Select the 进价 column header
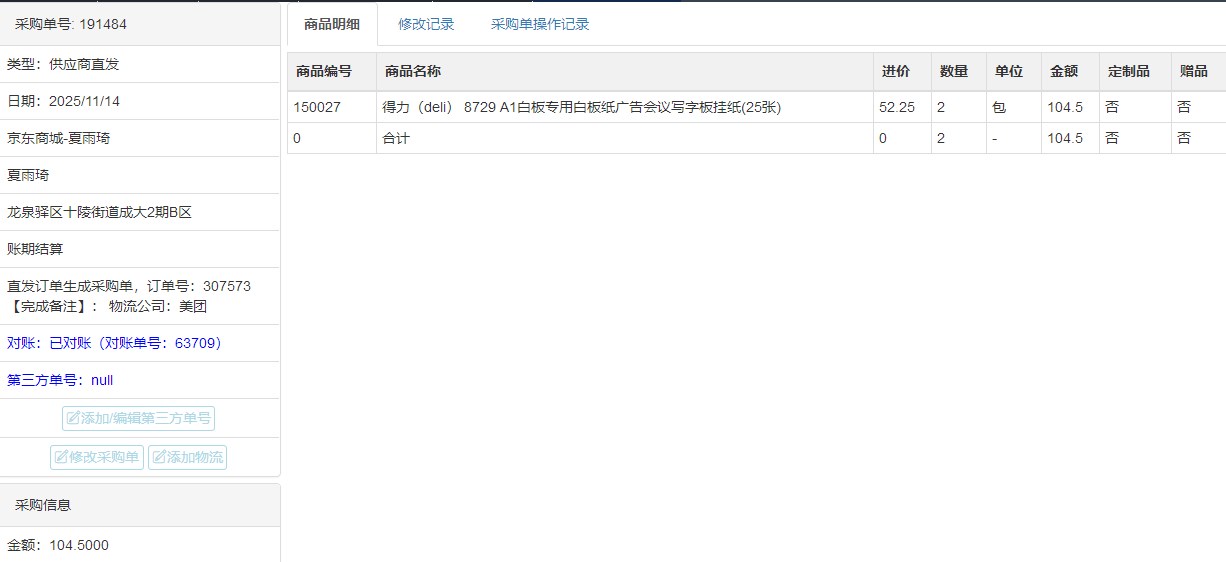Screen dimensions: 1226x562 coord(895,71)
